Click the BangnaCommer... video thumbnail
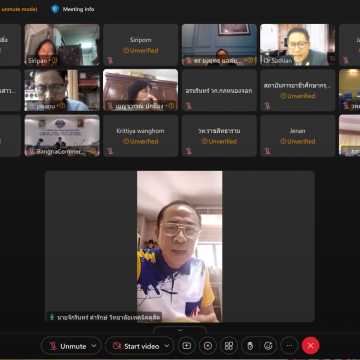Image resolution: width=360 pixels, height=360 pixels. click(x=62, y=136)
